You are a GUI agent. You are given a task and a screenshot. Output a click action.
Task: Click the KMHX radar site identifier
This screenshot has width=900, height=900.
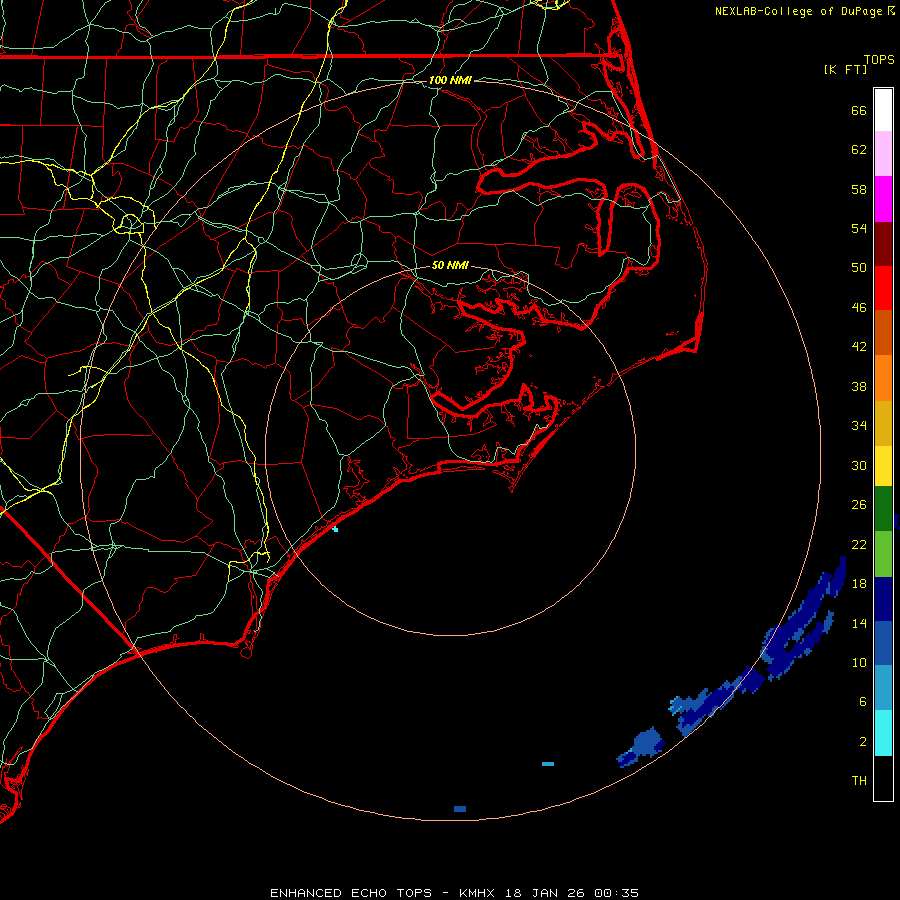(479, 893)
